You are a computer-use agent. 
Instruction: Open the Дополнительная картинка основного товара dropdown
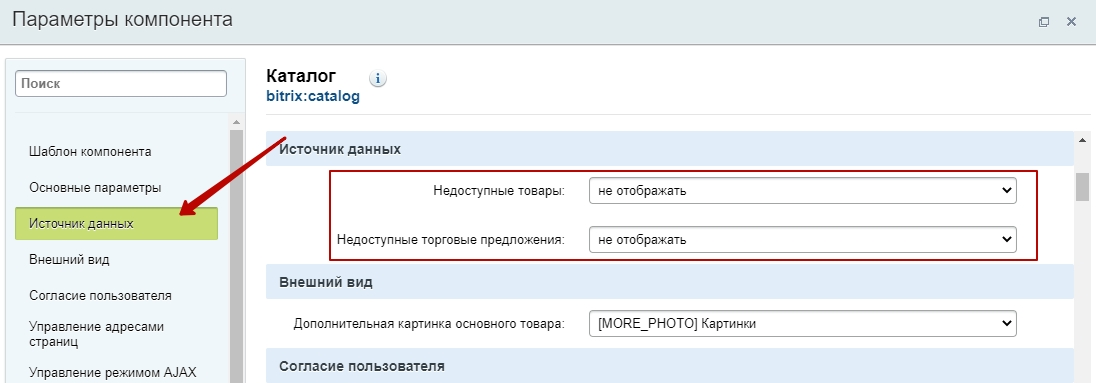[802, 324]
